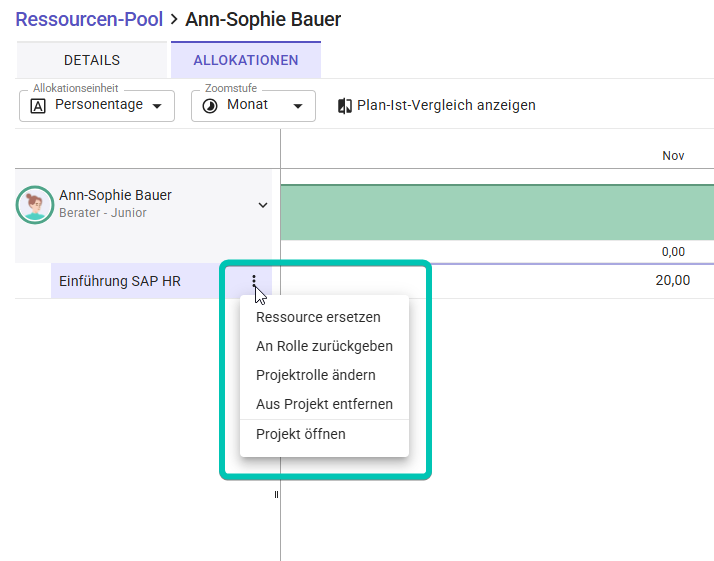Click the three-dot menu beside Einführung SAP HR
This screenshot has width=714, height=561.
coord(255,281)
